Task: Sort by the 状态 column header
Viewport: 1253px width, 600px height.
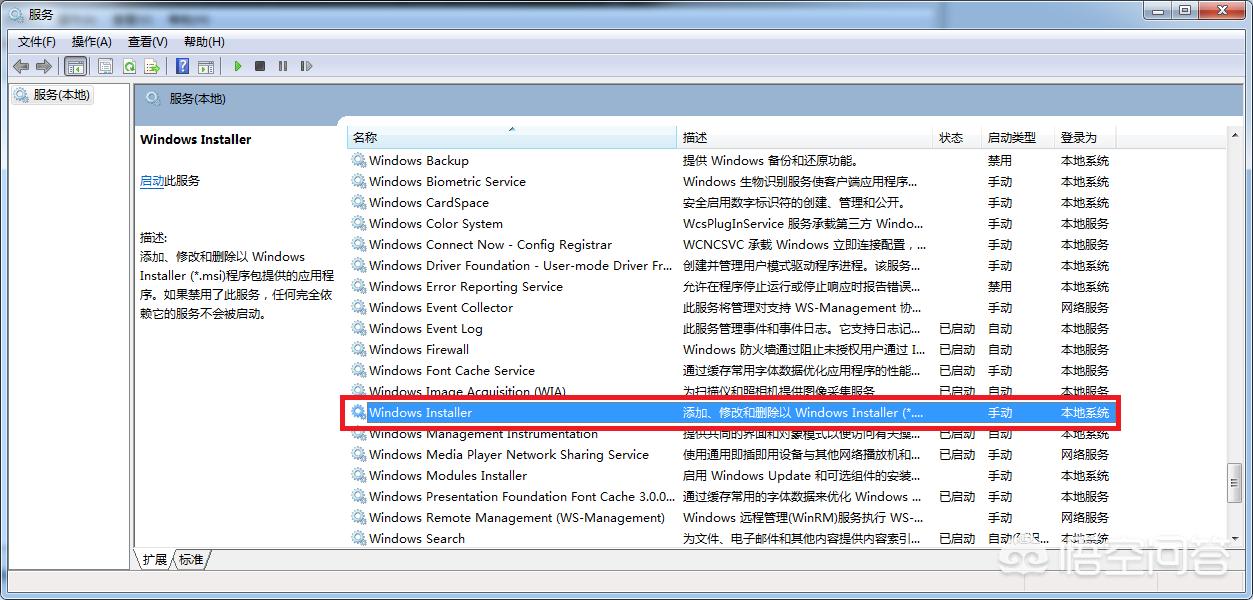Action: click(958, 137)
